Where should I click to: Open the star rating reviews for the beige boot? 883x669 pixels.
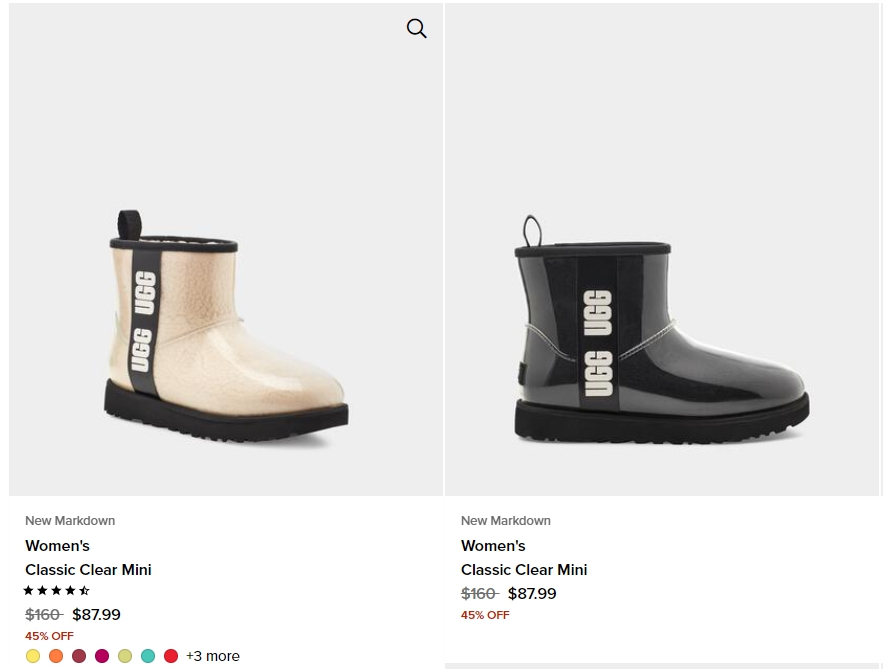56,591
